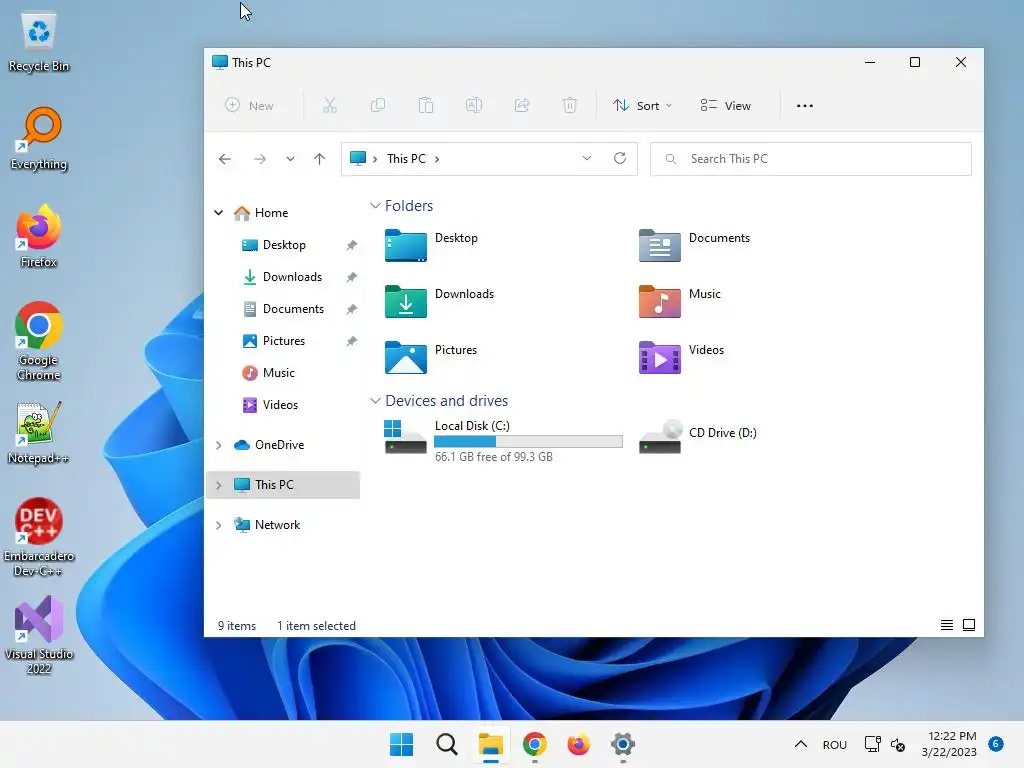
Task: Select Google Chrome desktop shortcut
Action: pos(39,342)
